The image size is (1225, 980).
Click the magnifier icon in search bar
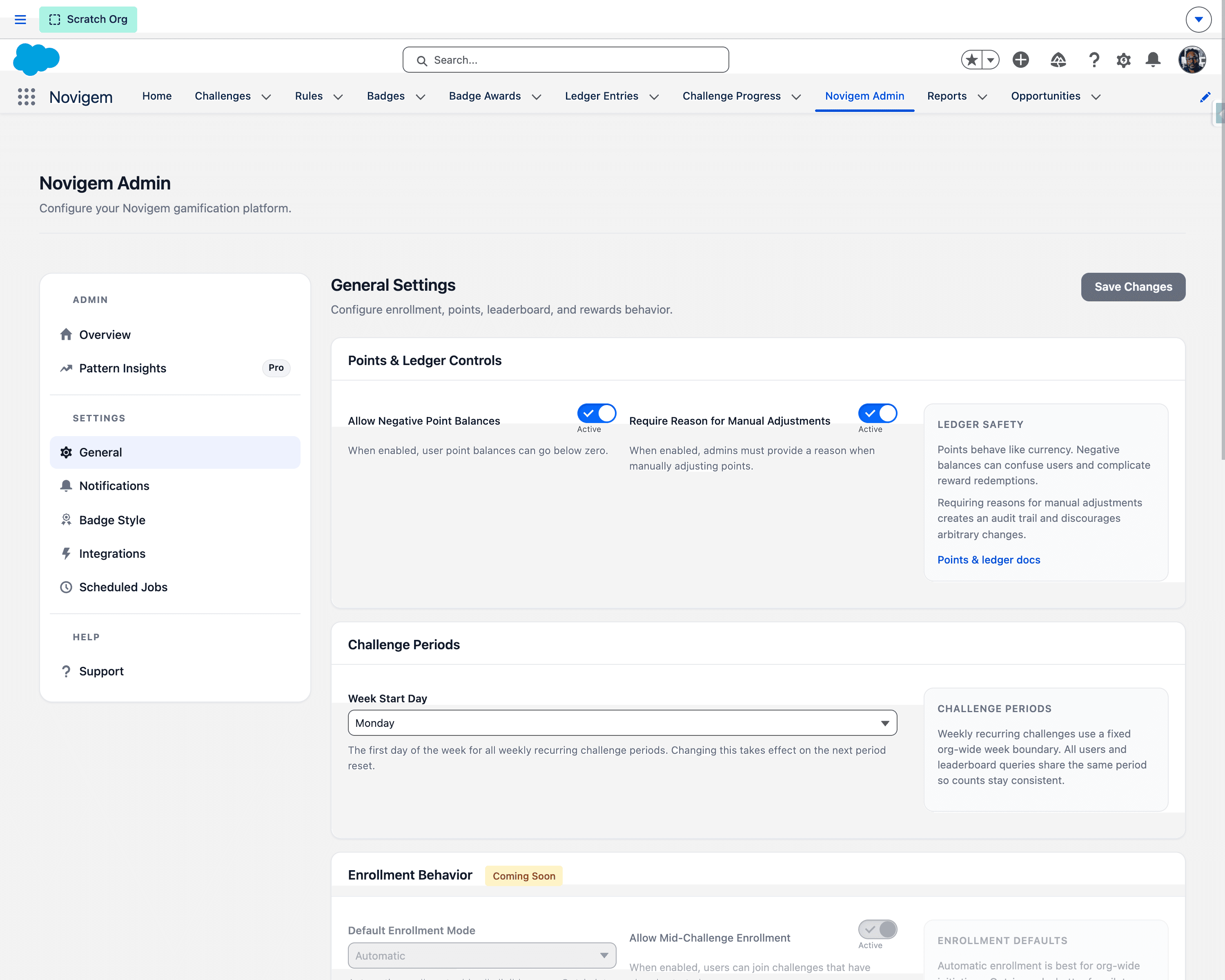point(421,60)
